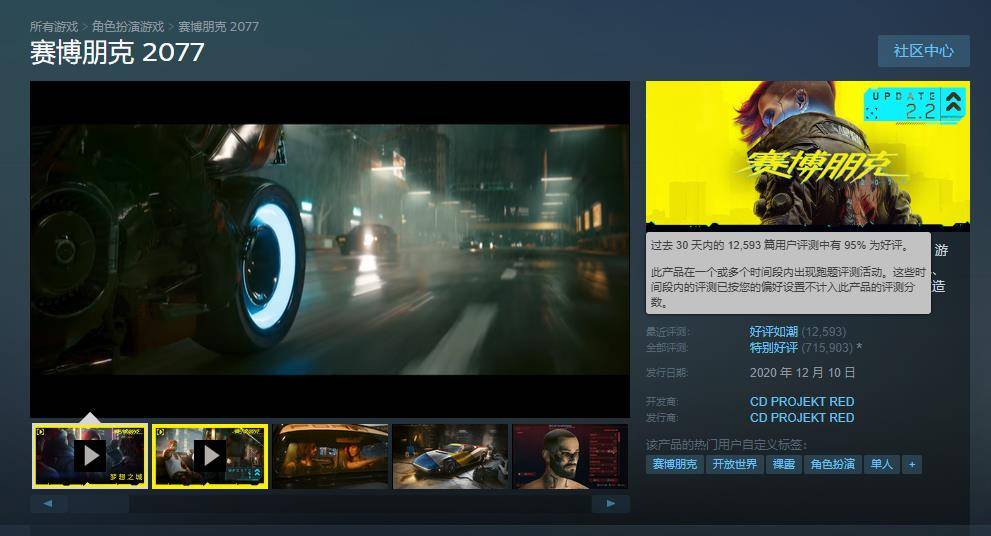Image resolution: width=991 pixels, height=536 pixels.
Task: Open the 好评如潮 recent reviews link
Action: point(774,331)
